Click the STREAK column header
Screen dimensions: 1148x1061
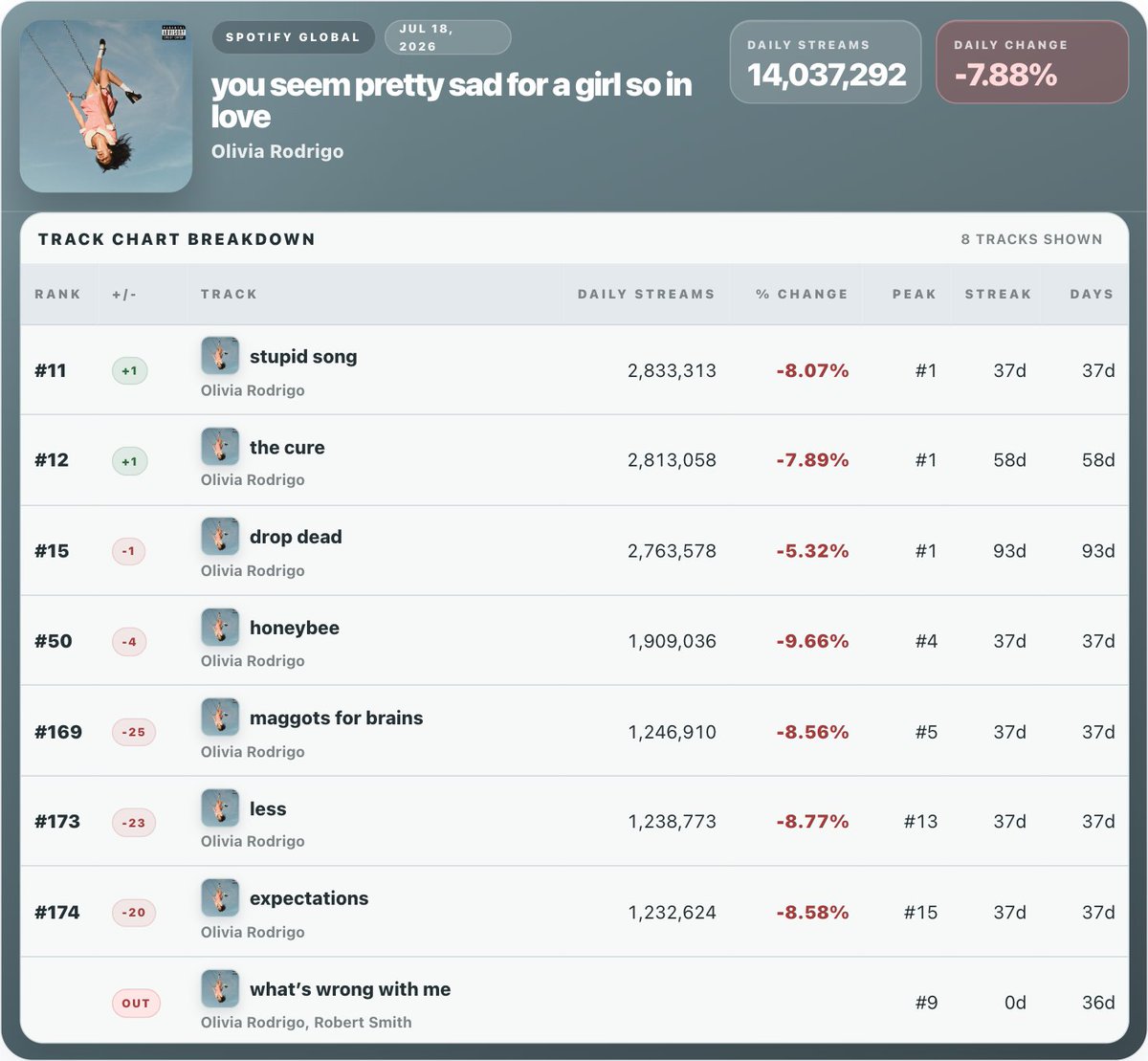pos(998,294)
